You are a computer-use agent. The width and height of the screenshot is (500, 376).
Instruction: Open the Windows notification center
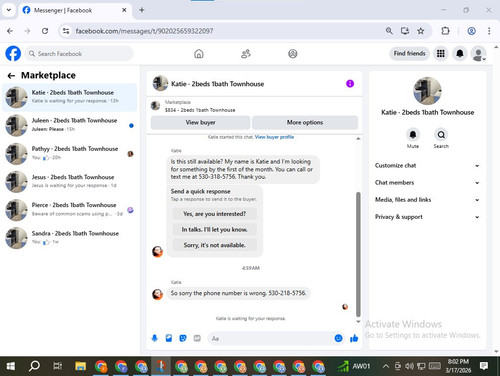[x=484, y=366]
